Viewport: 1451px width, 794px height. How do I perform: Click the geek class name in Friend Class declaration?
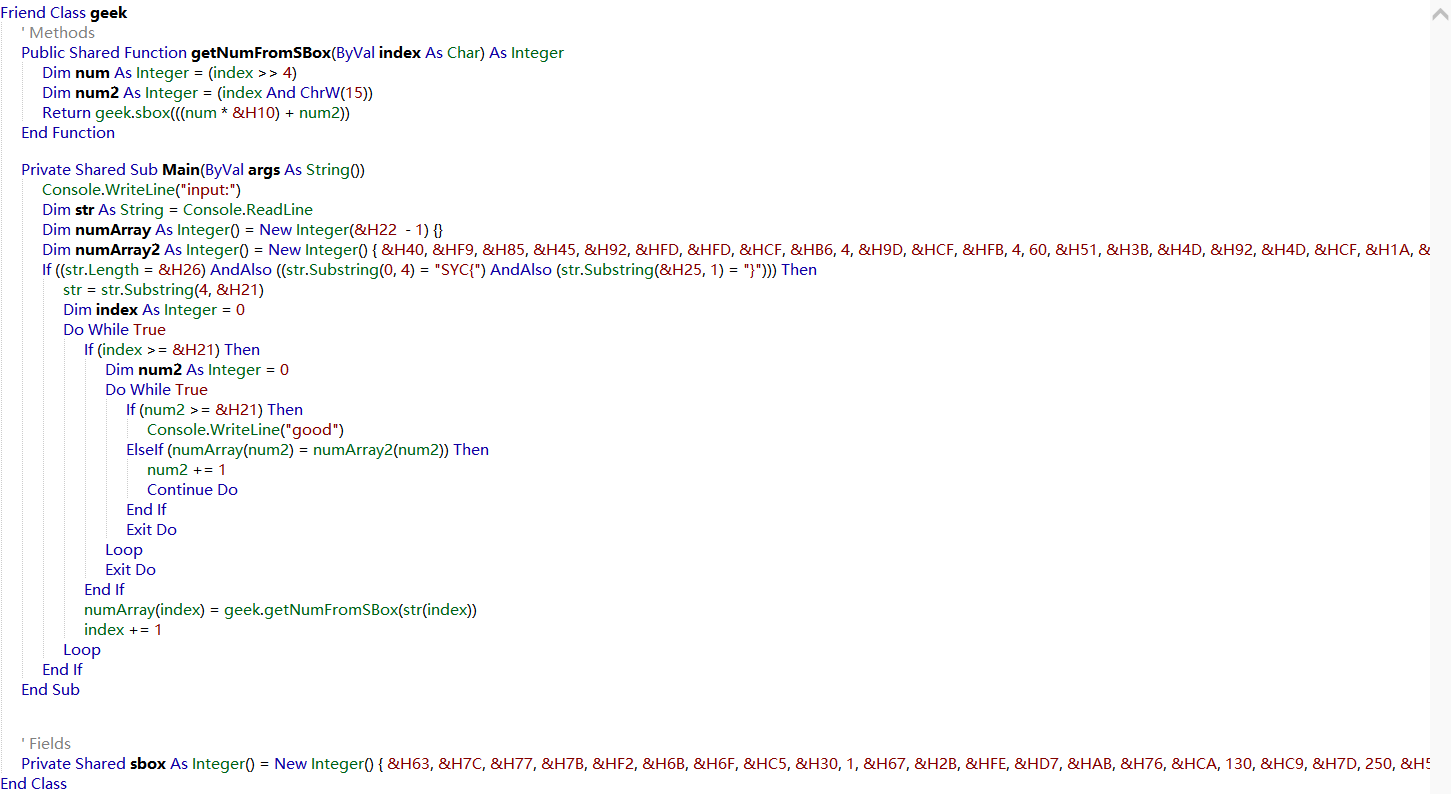(108, 13)
